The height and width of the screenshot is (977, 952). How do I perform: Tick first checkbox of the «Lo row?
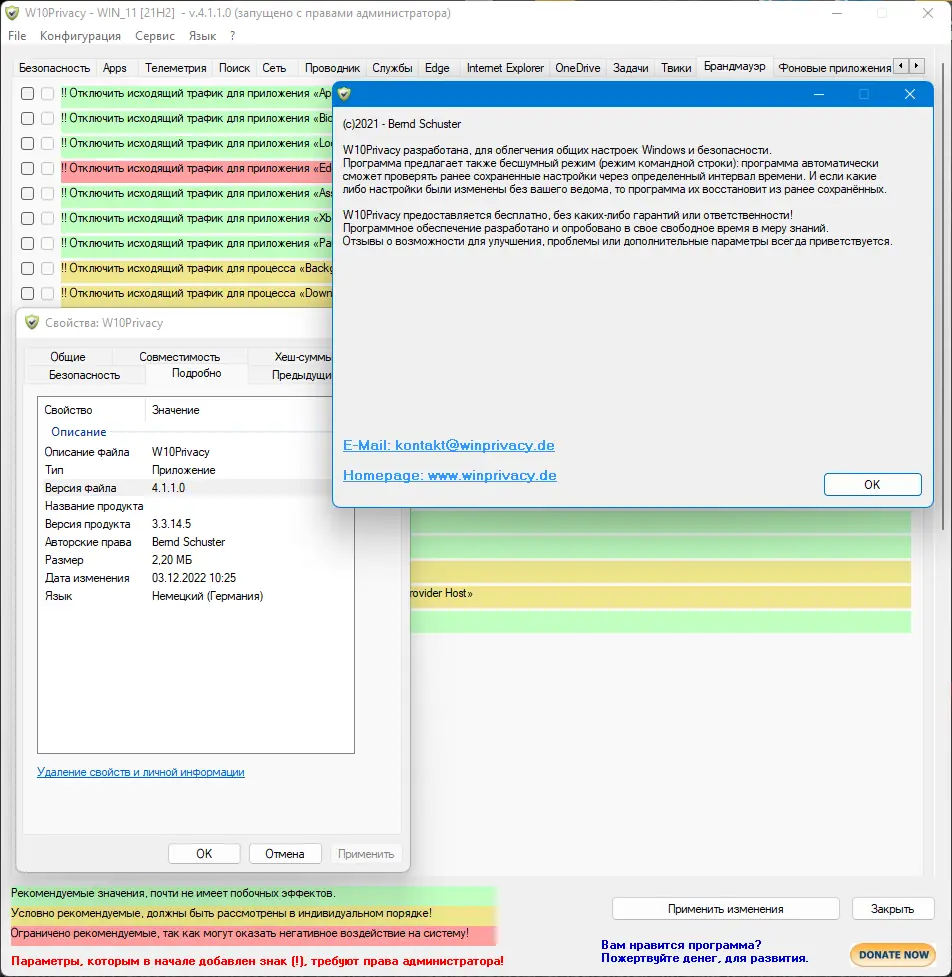(27, 143)
